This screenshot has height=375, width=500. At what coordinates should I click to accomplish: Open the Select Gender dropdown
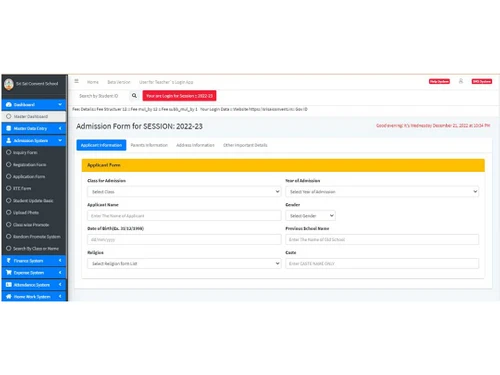[x=310, y=216]
